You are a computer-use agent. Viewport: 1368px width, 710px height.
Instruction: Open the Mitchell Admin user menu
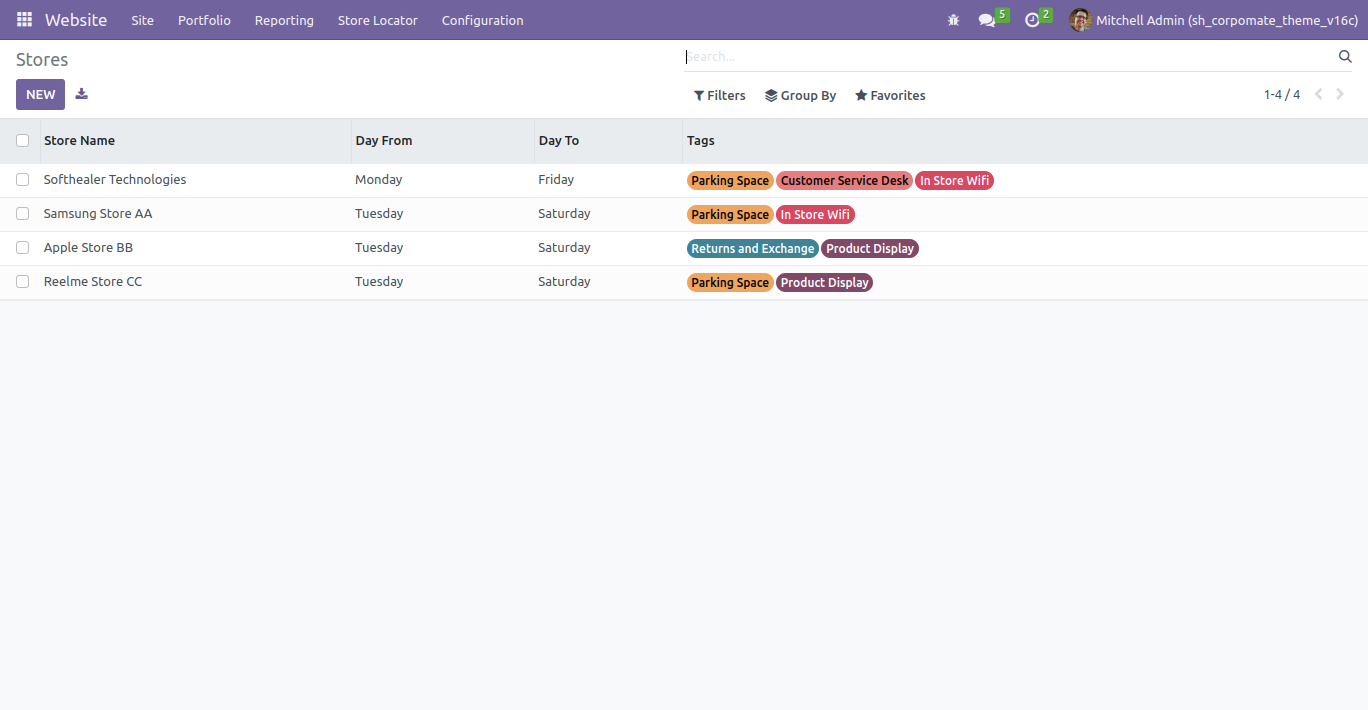click(x=1214, y=20)
